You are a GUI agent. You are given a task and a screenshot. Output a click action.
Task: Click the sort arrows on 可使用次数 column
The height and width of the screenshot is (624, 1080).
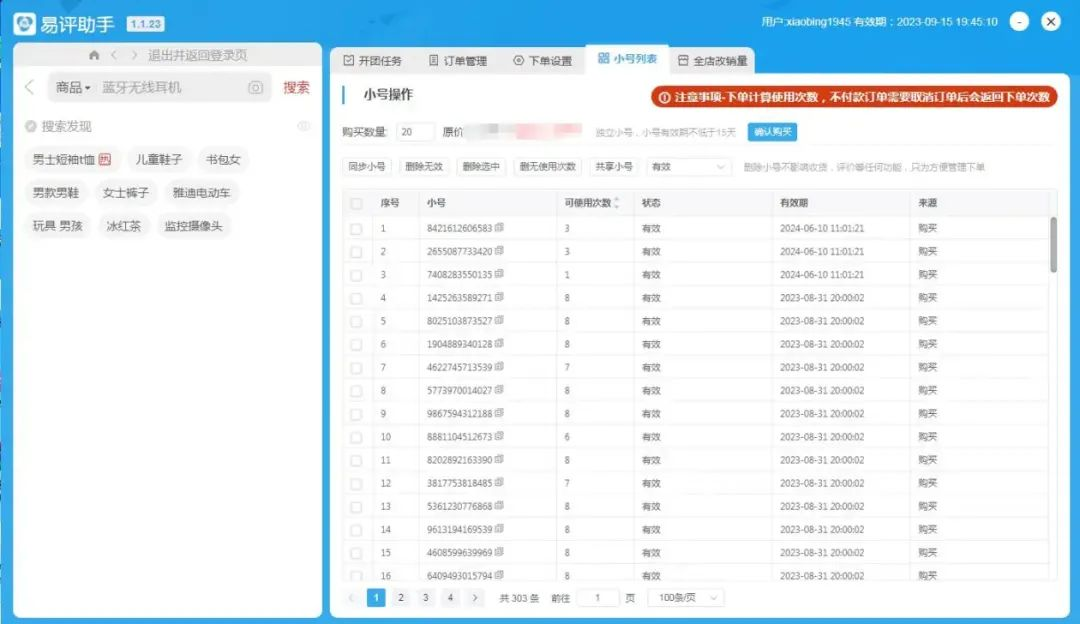[617, 204]
